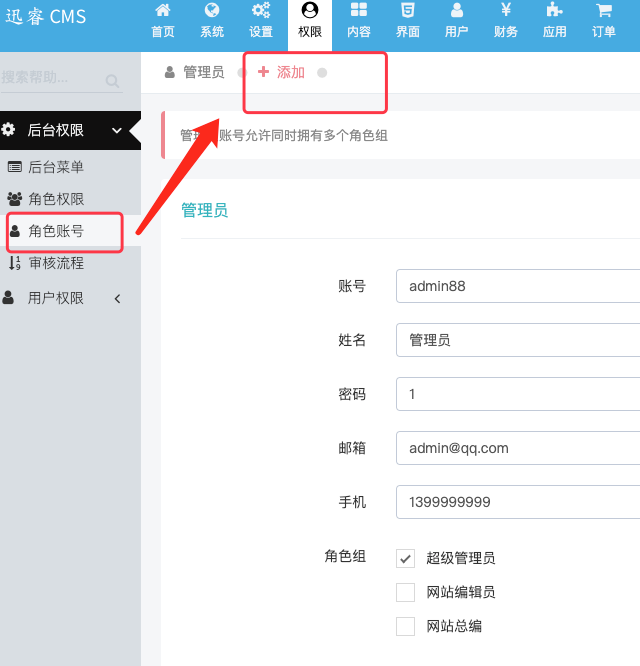Open 角色账号 in the sidebar
The image size is (640, 666).
56,231
